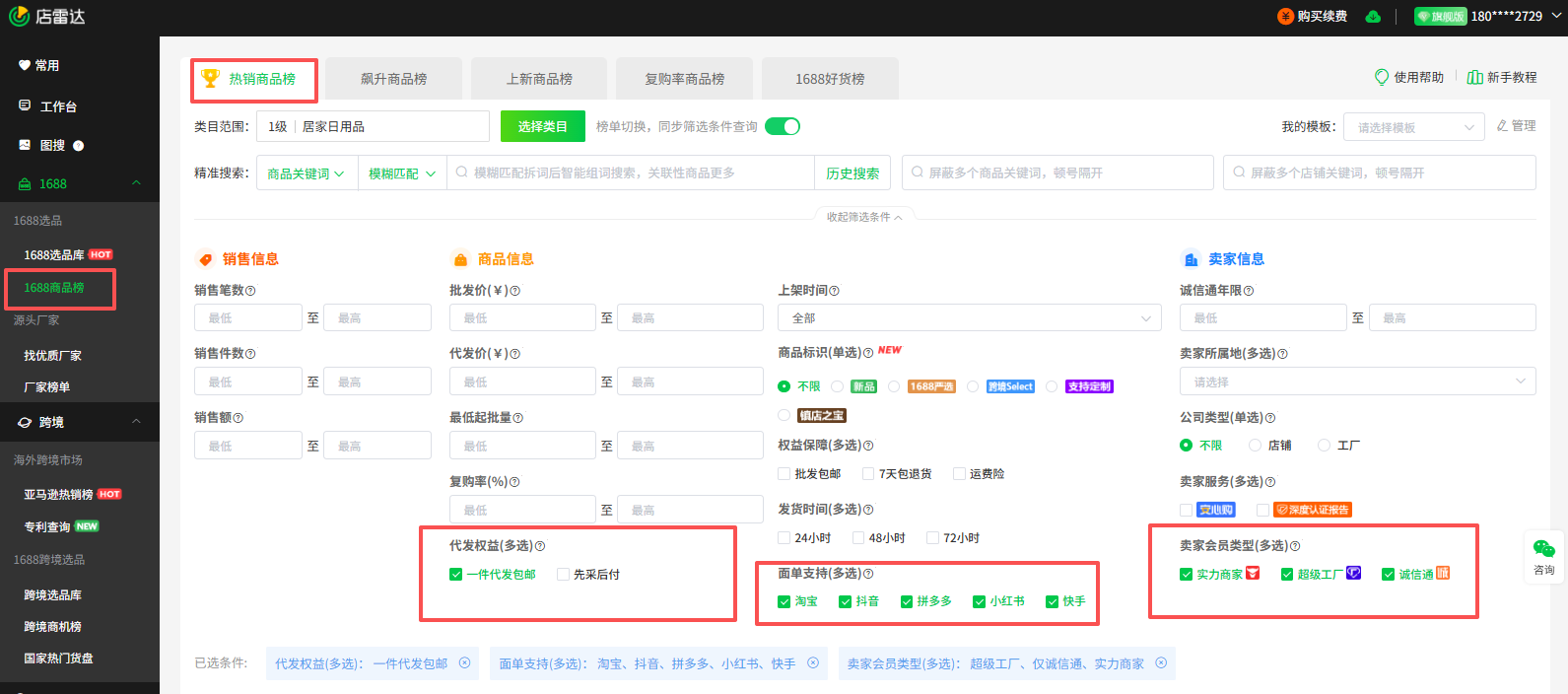This screenshot has width=1568, height=694.
Task: Click the 购买续费 coin icon
Action: click(x=1285, y=17)
